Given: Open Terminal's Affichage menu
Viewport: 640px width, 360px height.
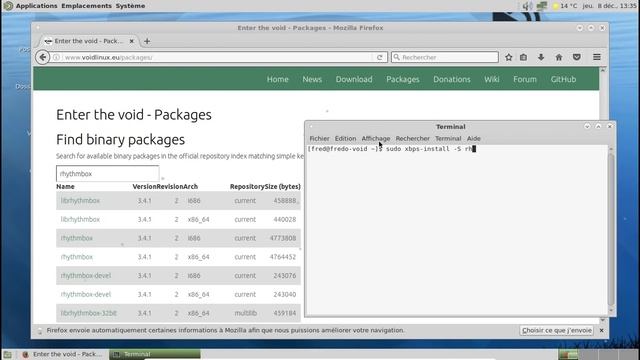Looking at the screenshot, I should (376, 138).
